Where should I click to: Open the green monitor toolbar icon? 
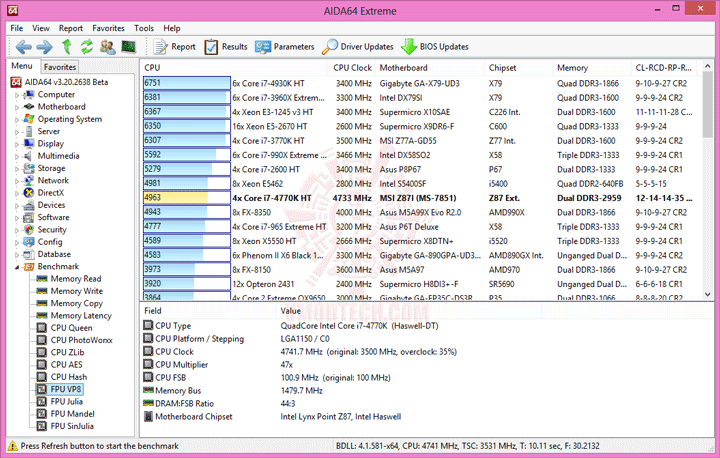pyautogui.click(x=129, y=47)
